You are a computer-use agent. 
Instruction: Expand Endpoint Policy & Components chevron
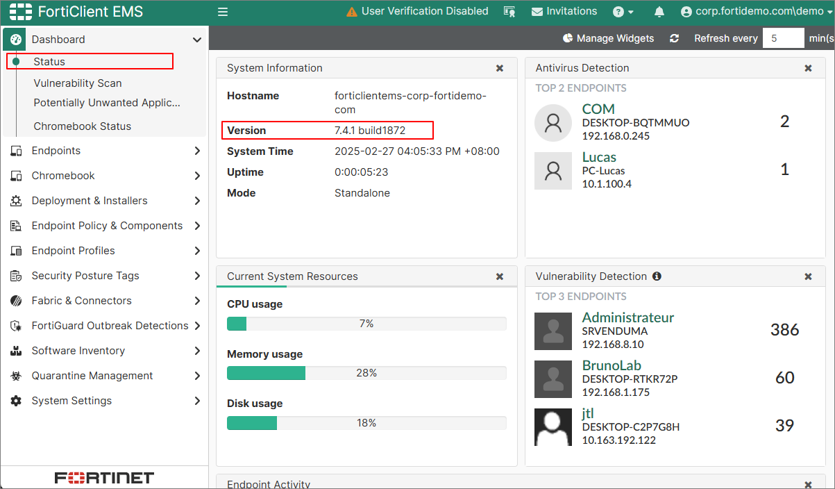197,226
